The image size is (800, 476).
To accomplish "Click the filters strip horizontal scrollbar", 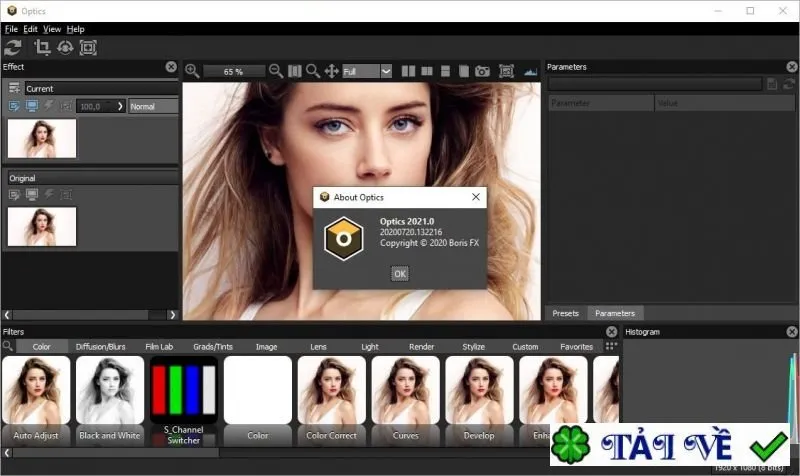I will 116,453.
